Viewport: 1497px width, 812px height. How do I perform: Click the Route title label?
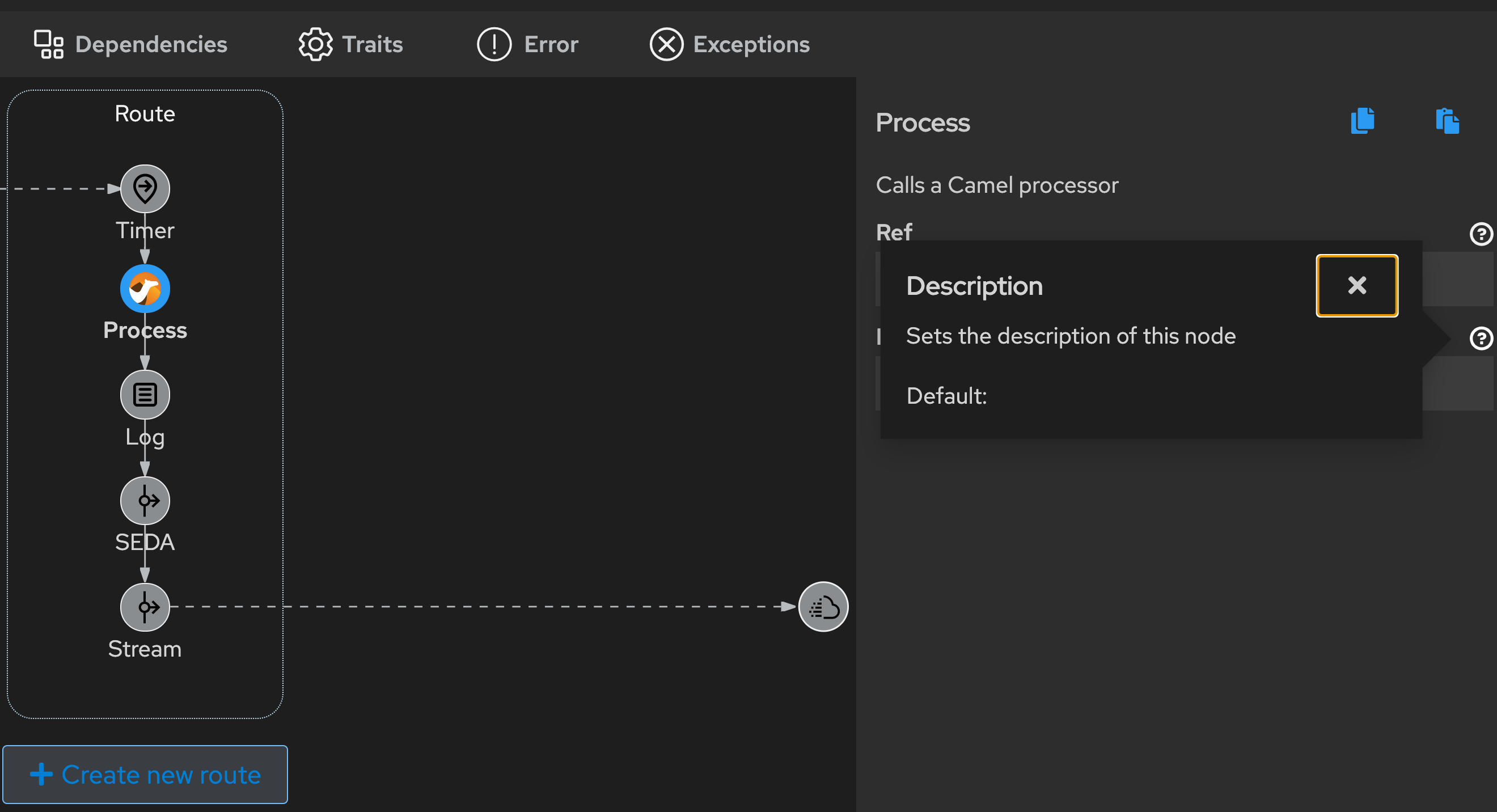pos(145,113)
